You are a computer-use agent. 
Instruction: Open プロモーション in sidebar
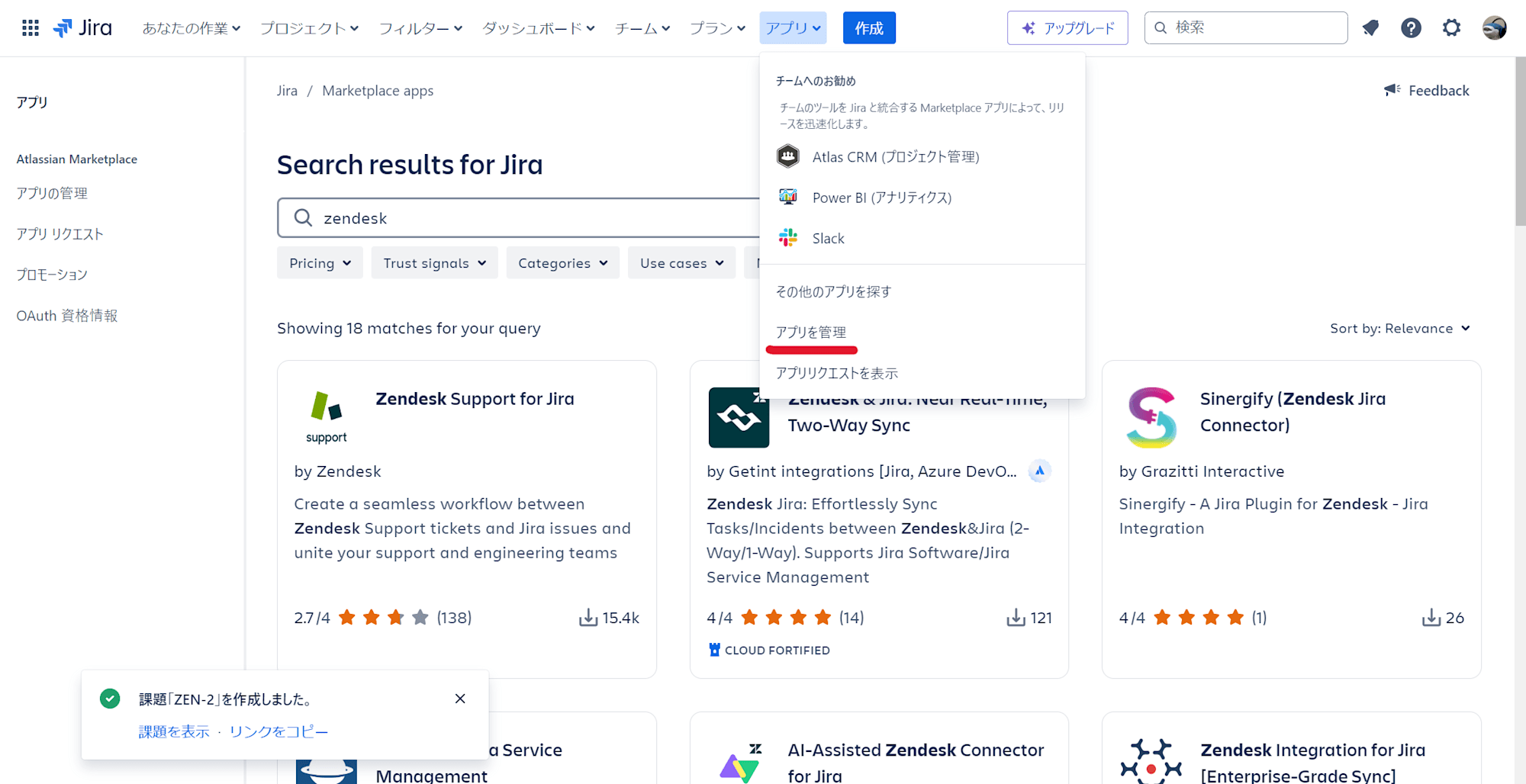pyautogui.click(x=52, y=275)
